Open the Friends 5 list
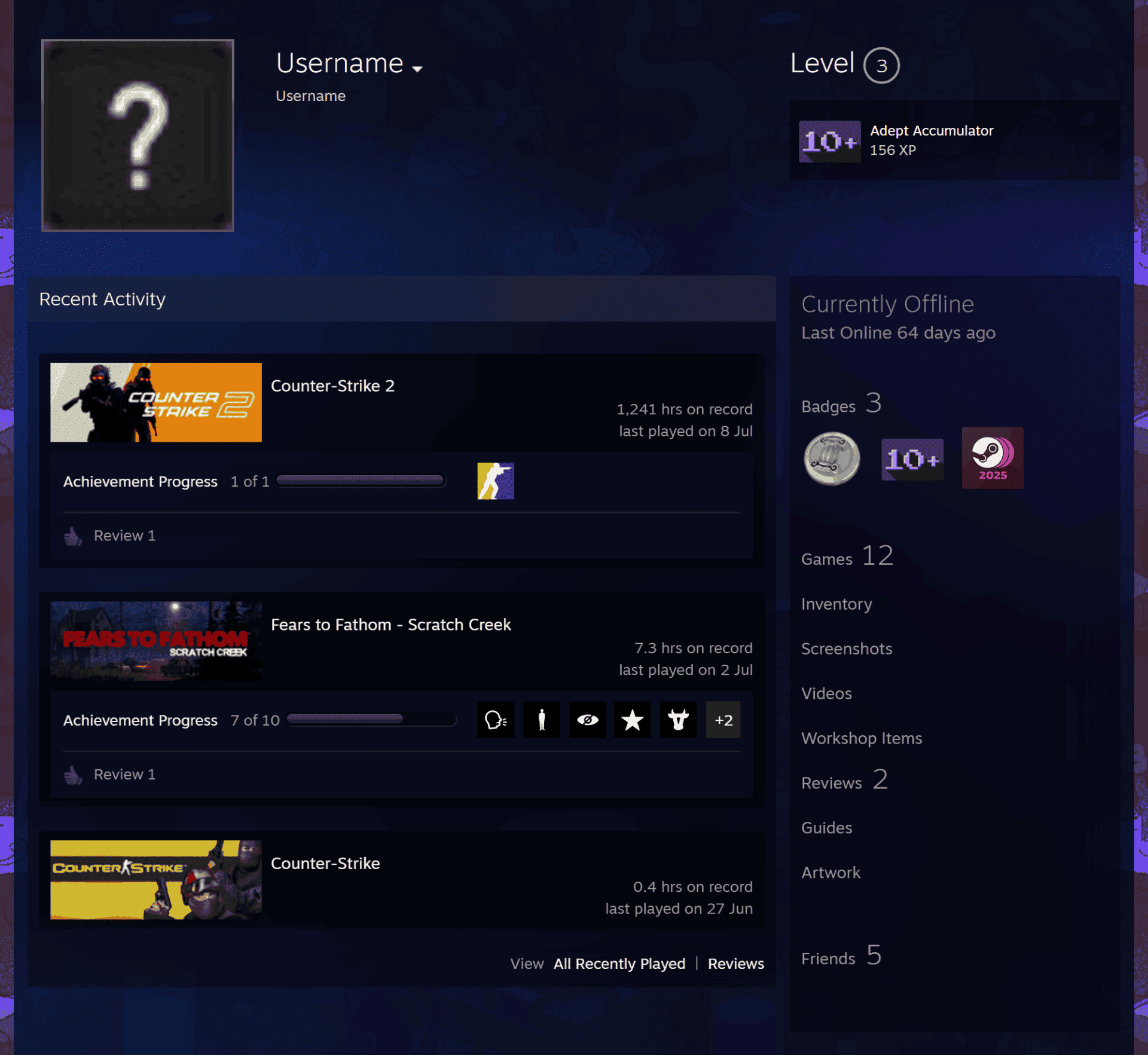 (x=841, y=956)
